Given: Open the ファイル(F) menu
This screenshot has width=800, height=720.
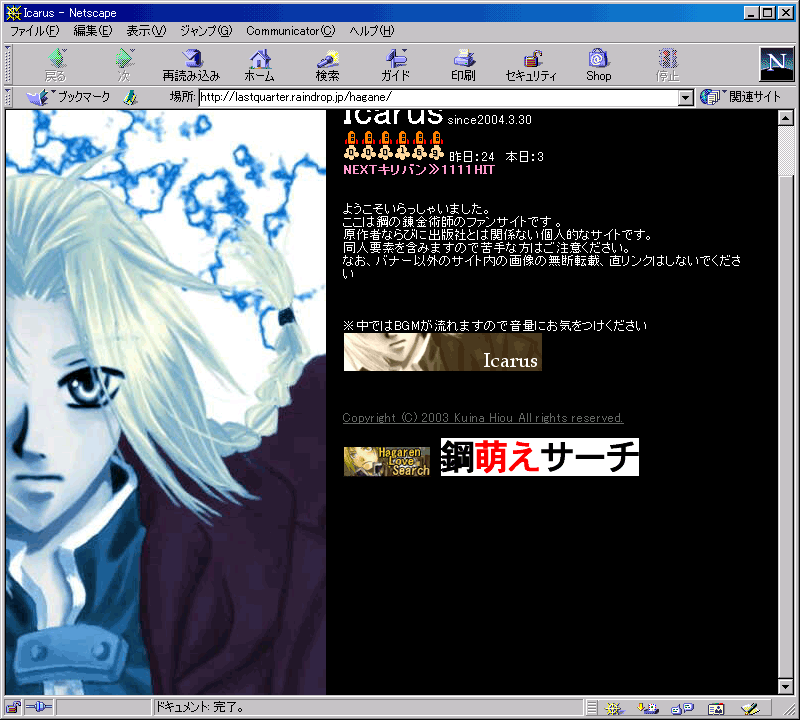Looking at the screenshot, I should pyautogui.click(x=35, y=31).
